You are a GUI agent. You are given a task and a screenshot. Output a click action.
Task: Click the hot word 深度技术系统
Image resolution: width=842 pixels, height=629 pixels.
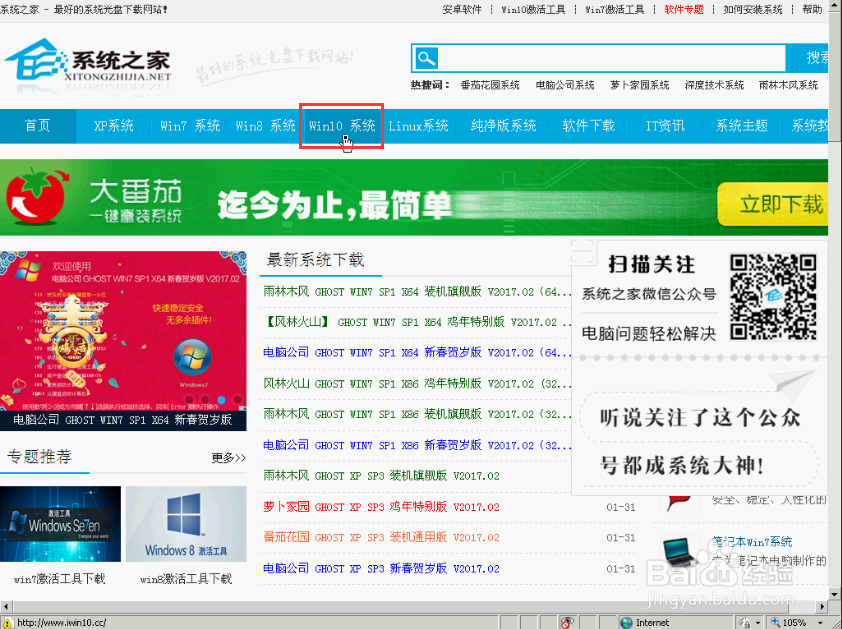[714, 85]
